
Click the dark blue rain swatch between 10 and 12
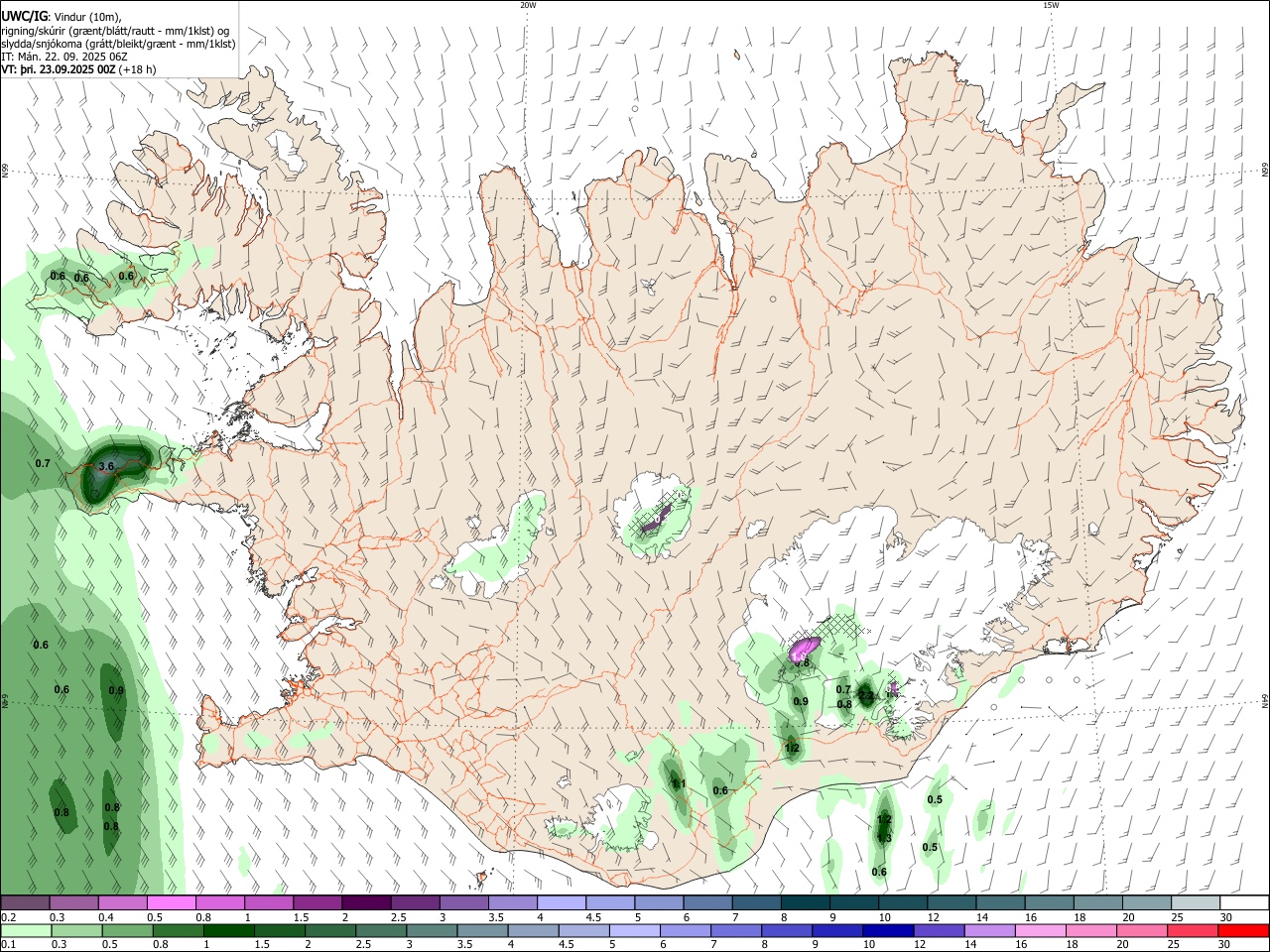[x=886, y=930]
